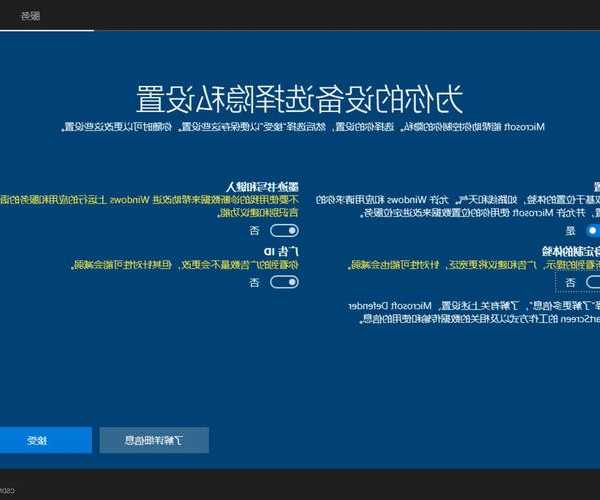Toggle the 墨迹书写和键入 switch
The image size is (600, 500).
[284, 229]
